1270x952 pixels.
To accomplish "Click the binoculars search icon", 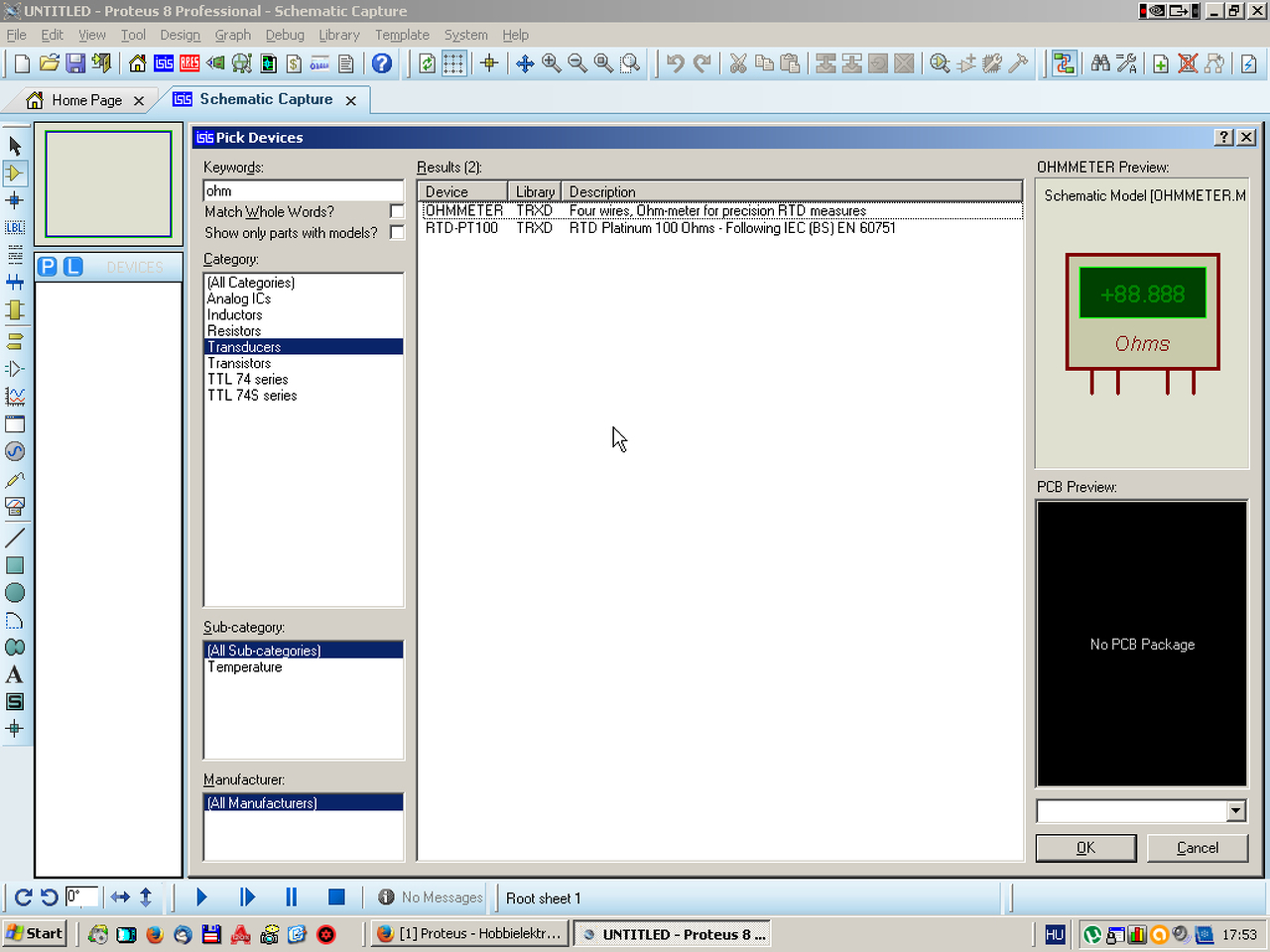I will 1100,63.
